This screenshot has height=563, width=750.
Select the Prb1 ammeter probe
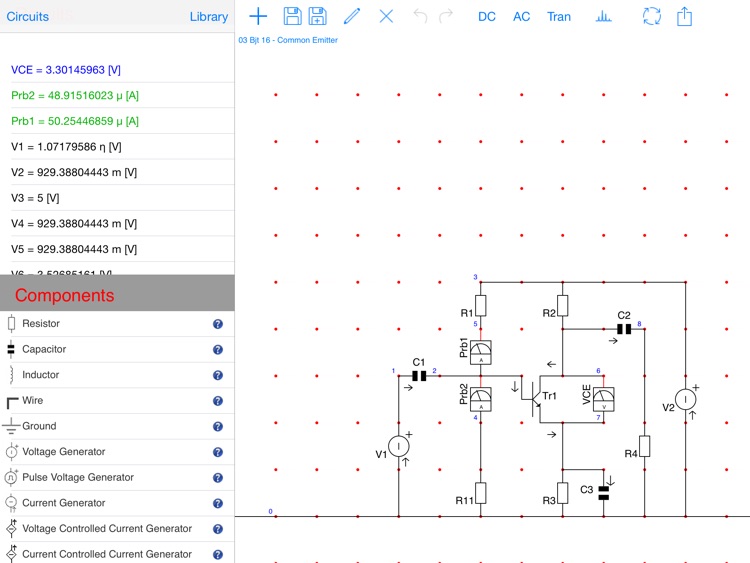pos(481,353)
